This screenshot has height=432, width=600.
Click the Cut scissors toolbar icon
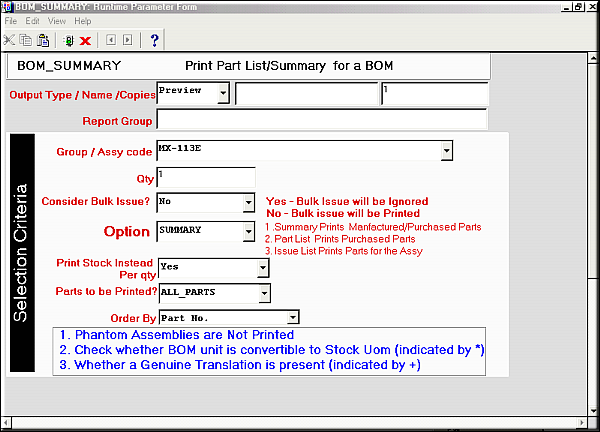10,40
